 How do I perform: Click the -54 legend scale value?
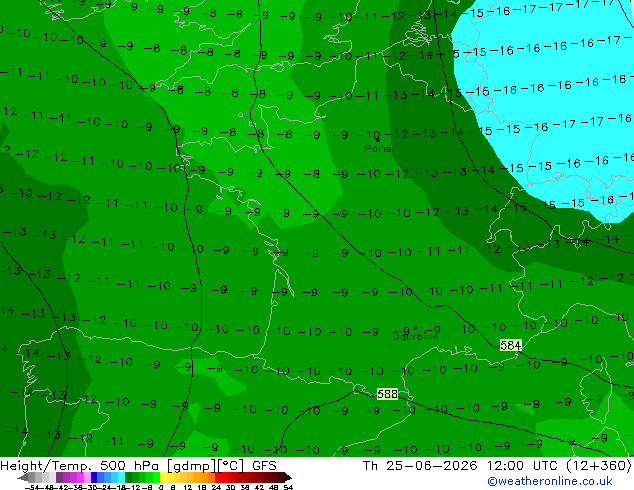click(x=32, y=487)
